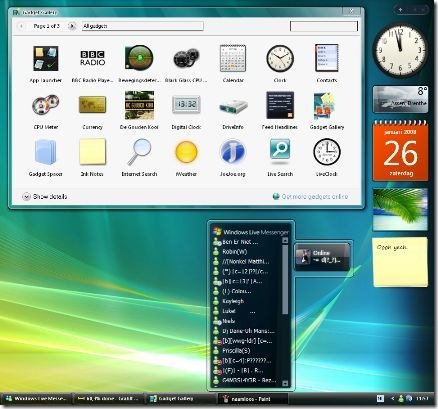Switch to Windows Live Messenger taskbar button
438x409 pixels.
coord(37,399)
